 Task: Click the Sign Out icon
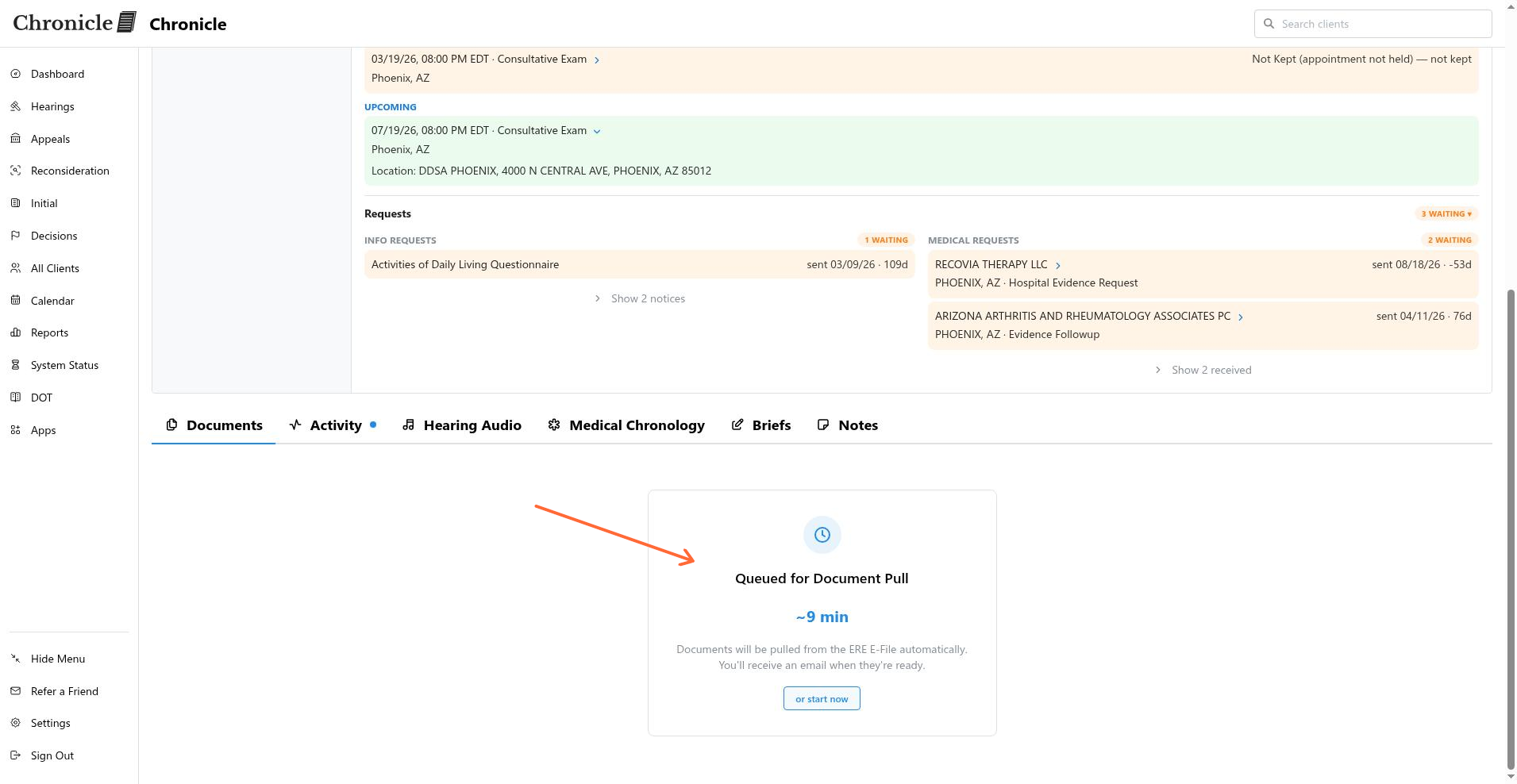[x=15, y=755]
